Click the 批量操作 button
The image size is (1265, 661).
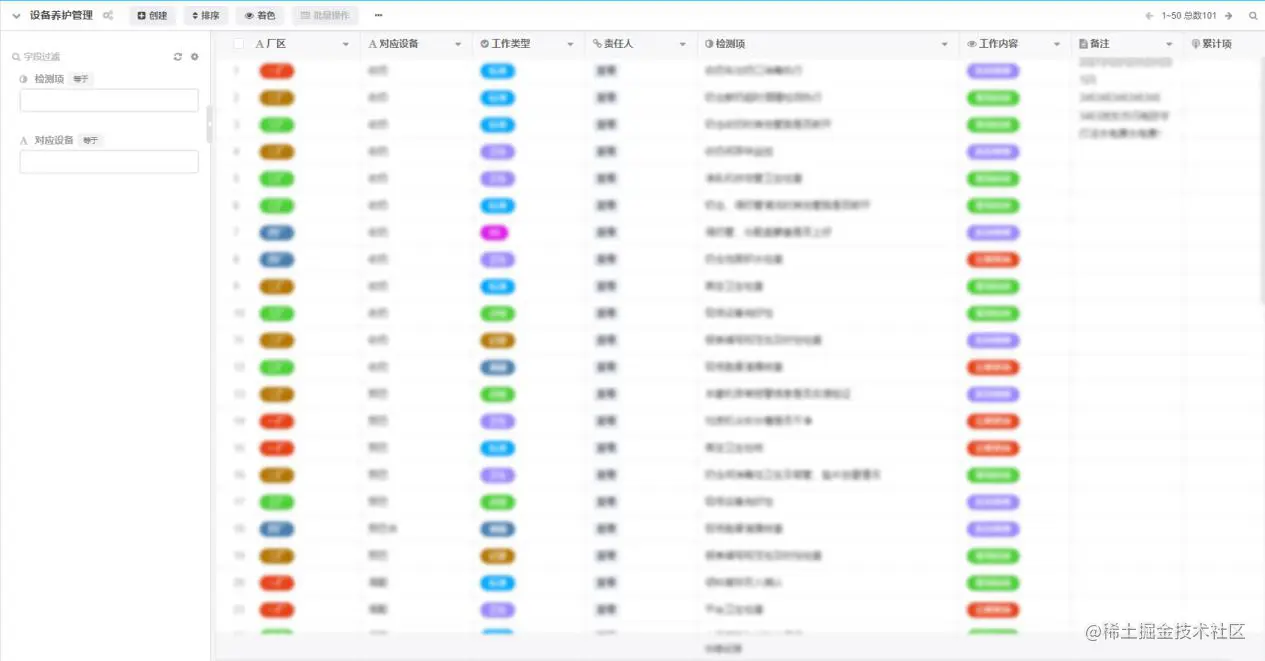tap(325, 16)
